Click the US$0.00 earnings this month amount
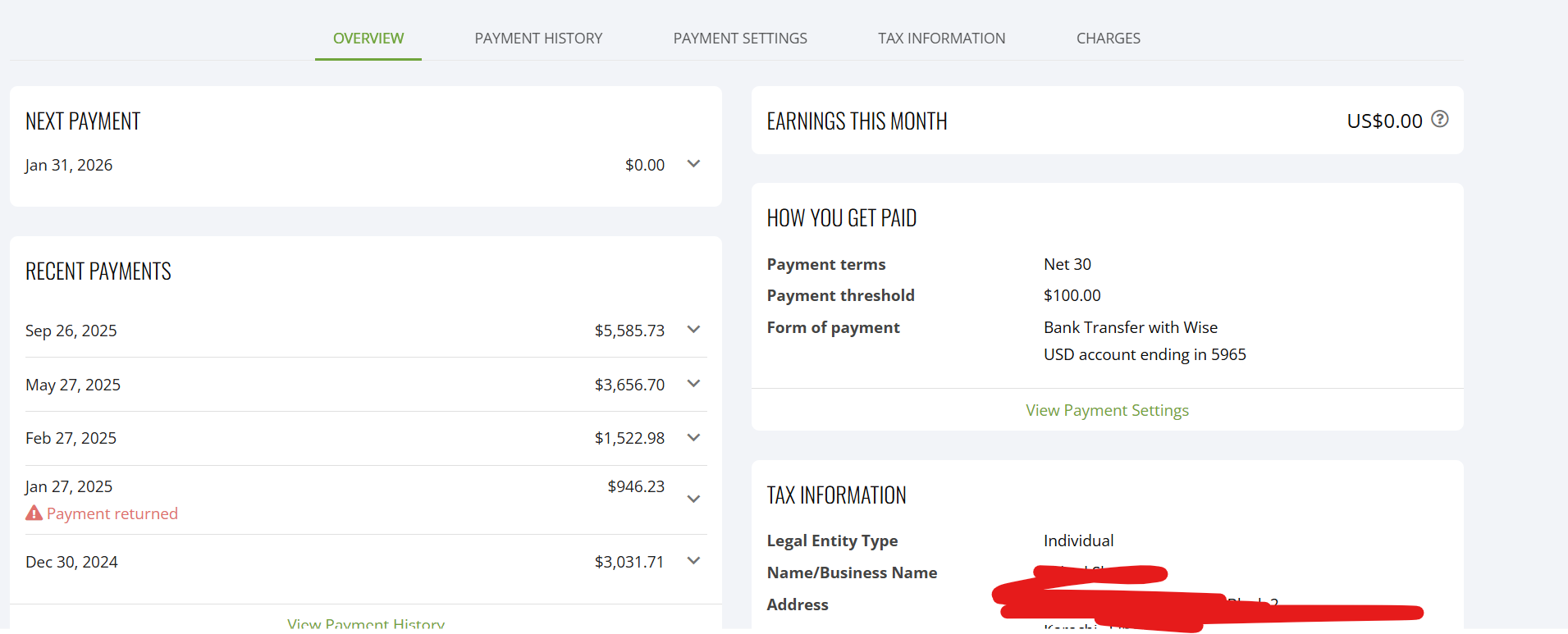1568x634 pixels. (1384, 121)
